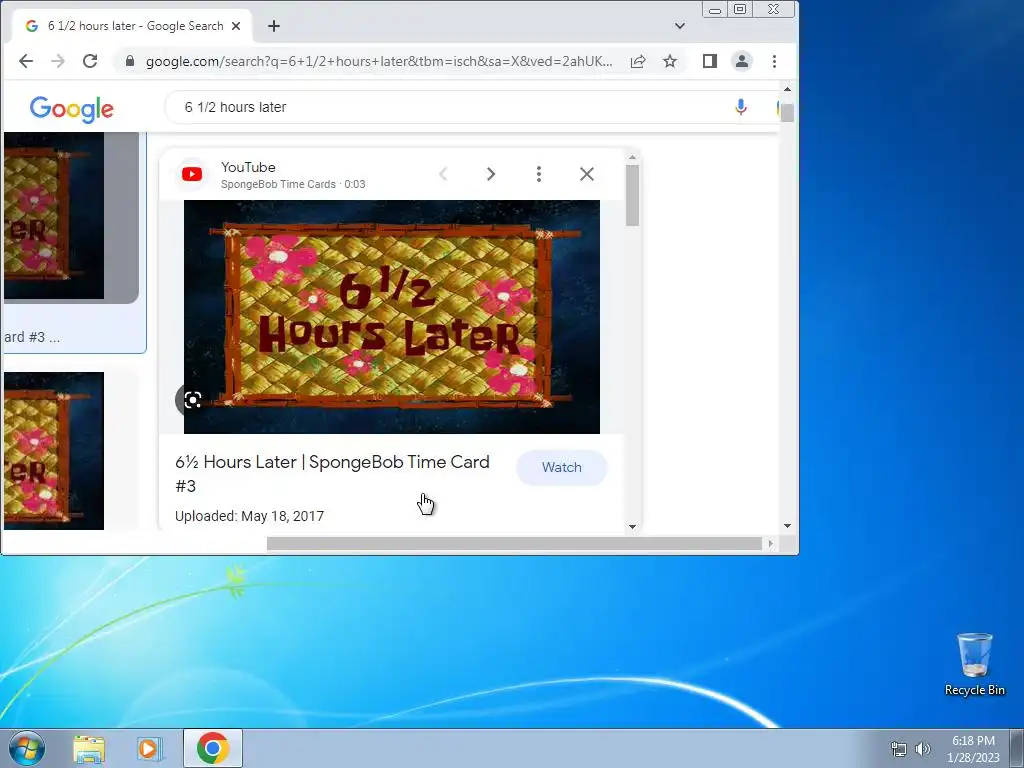Reload the page with the refresh icon
Viewport: 1024px width, 768px height.
tap(90, 61)
